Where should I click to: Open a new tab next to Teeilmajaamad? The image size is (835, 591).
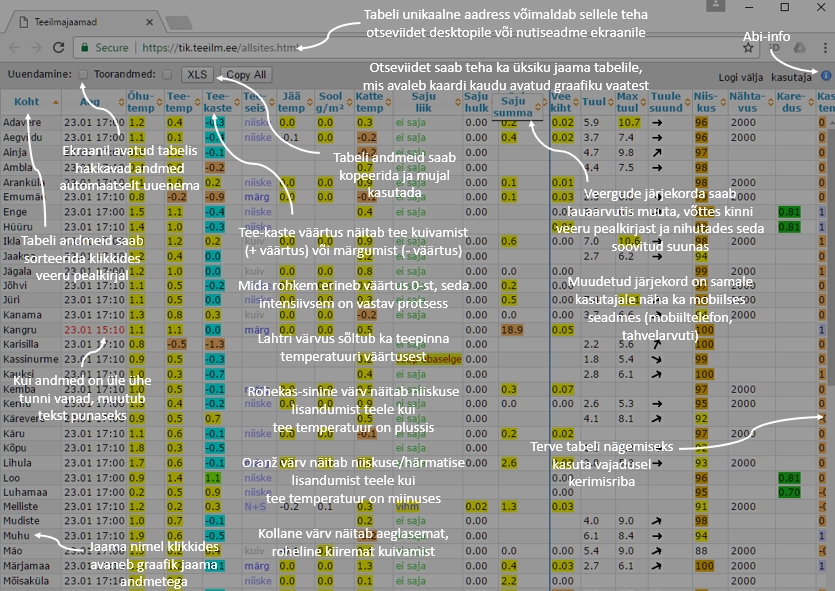[x=179, y=20]
